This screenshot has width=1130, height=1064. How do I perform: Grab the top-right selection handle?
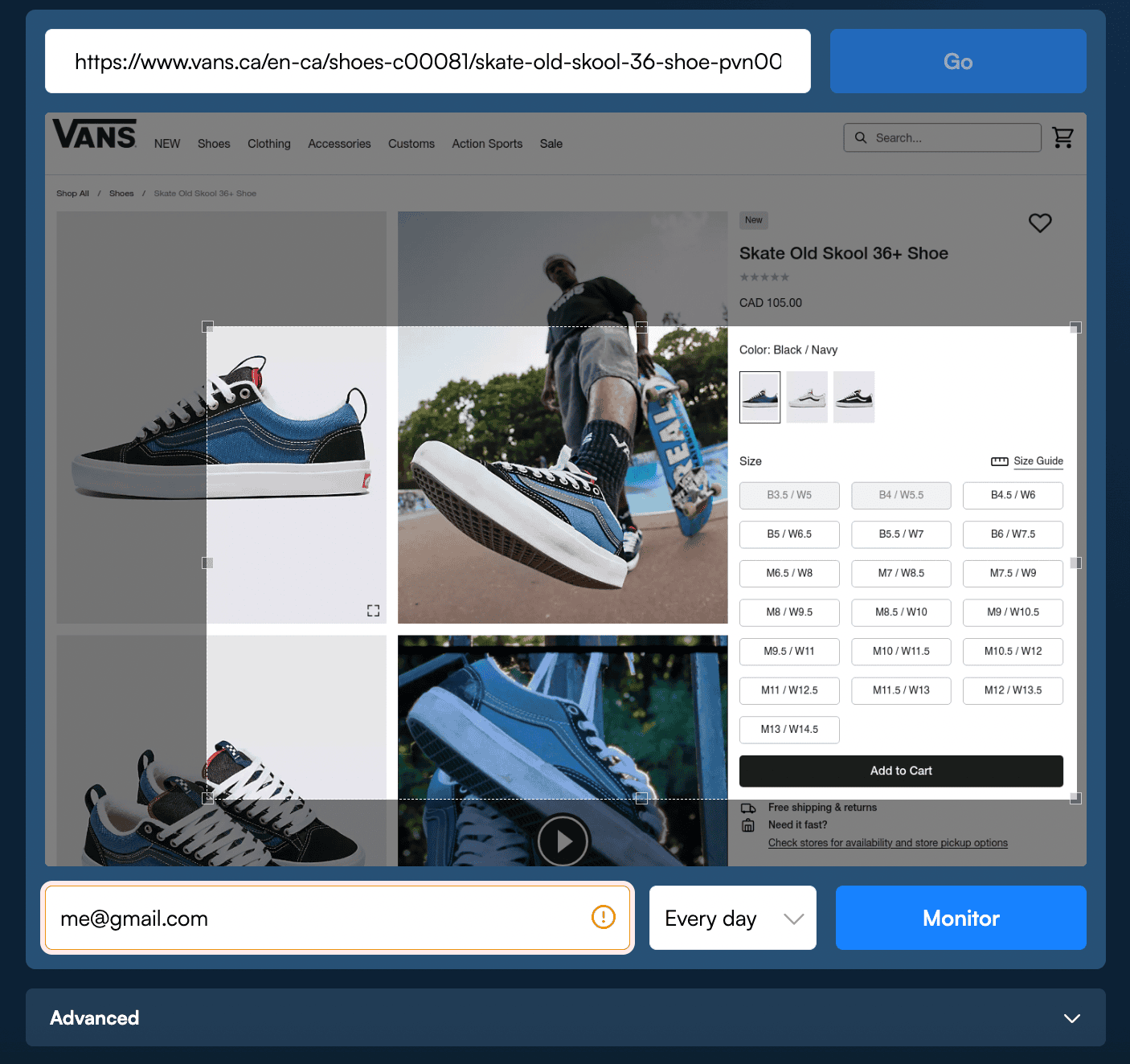click(1076, 327)
